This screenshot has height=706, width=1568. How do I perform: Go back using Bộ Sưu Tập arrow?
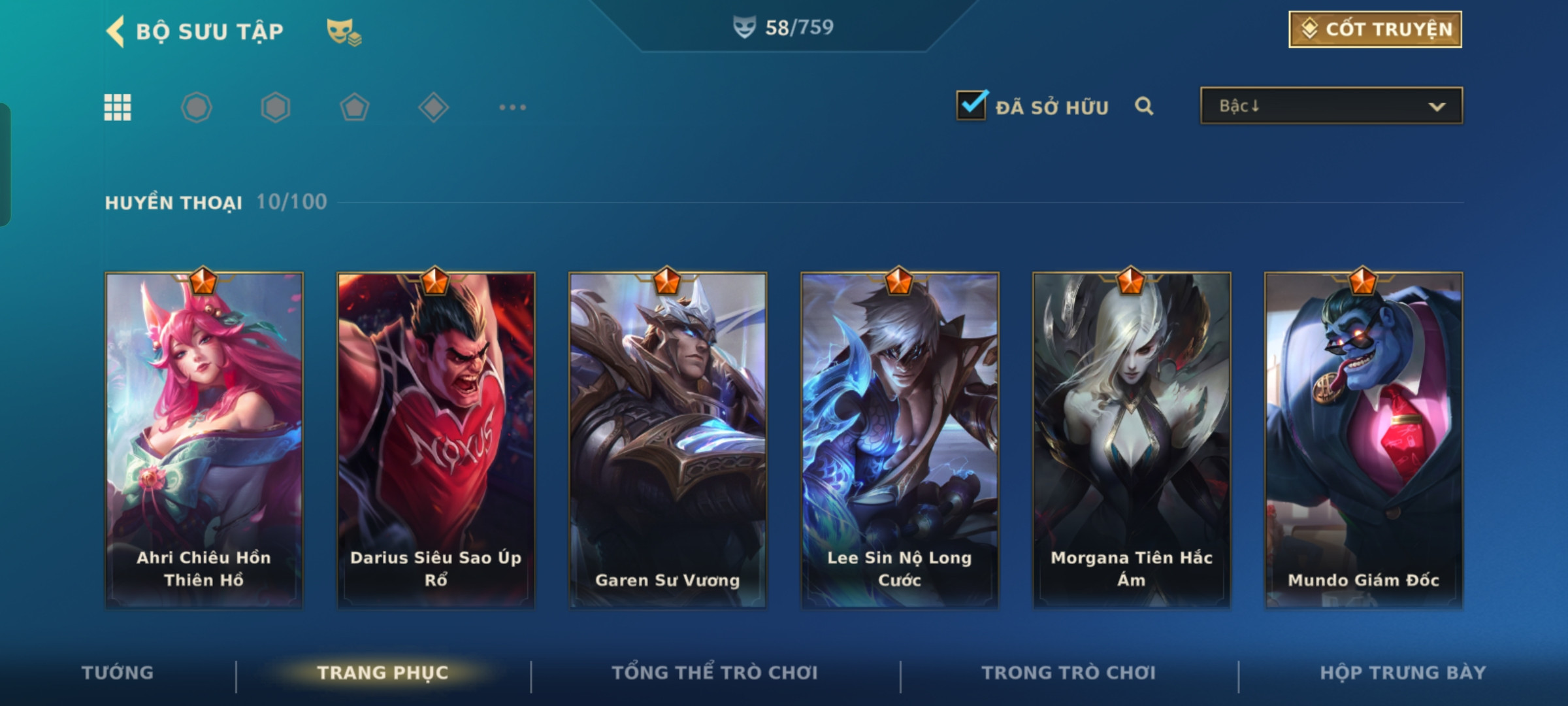116,31
